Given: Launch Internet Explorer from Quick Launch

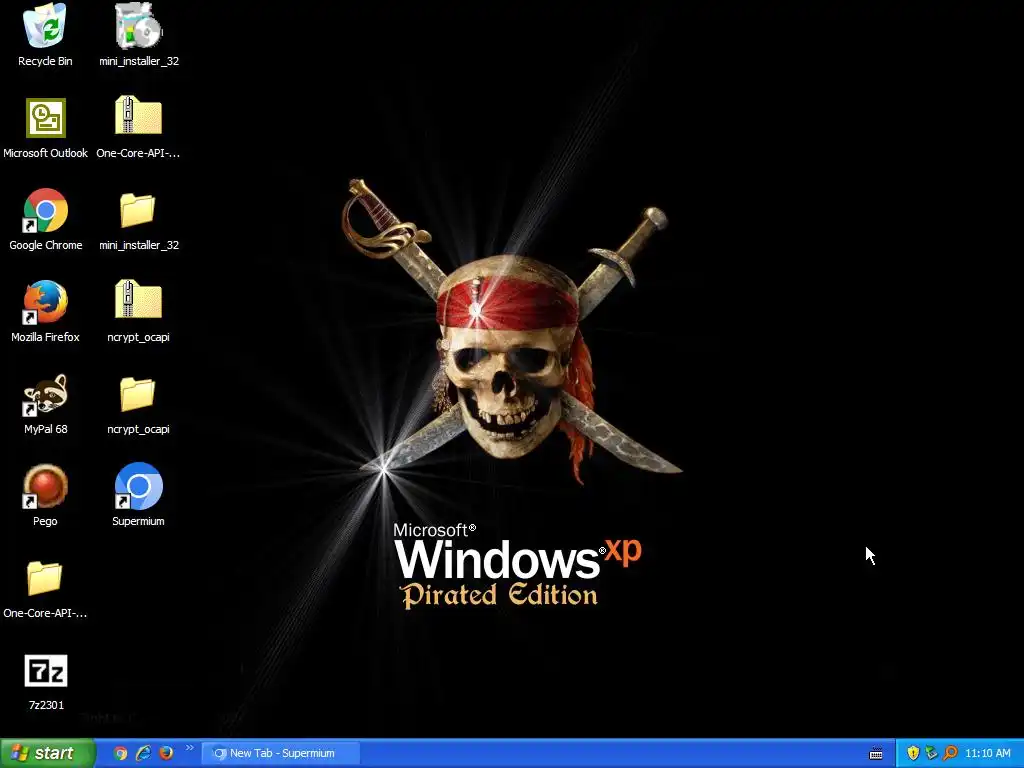Looking at the screenshot, I should pyautogui.click(x=143, y=753).
